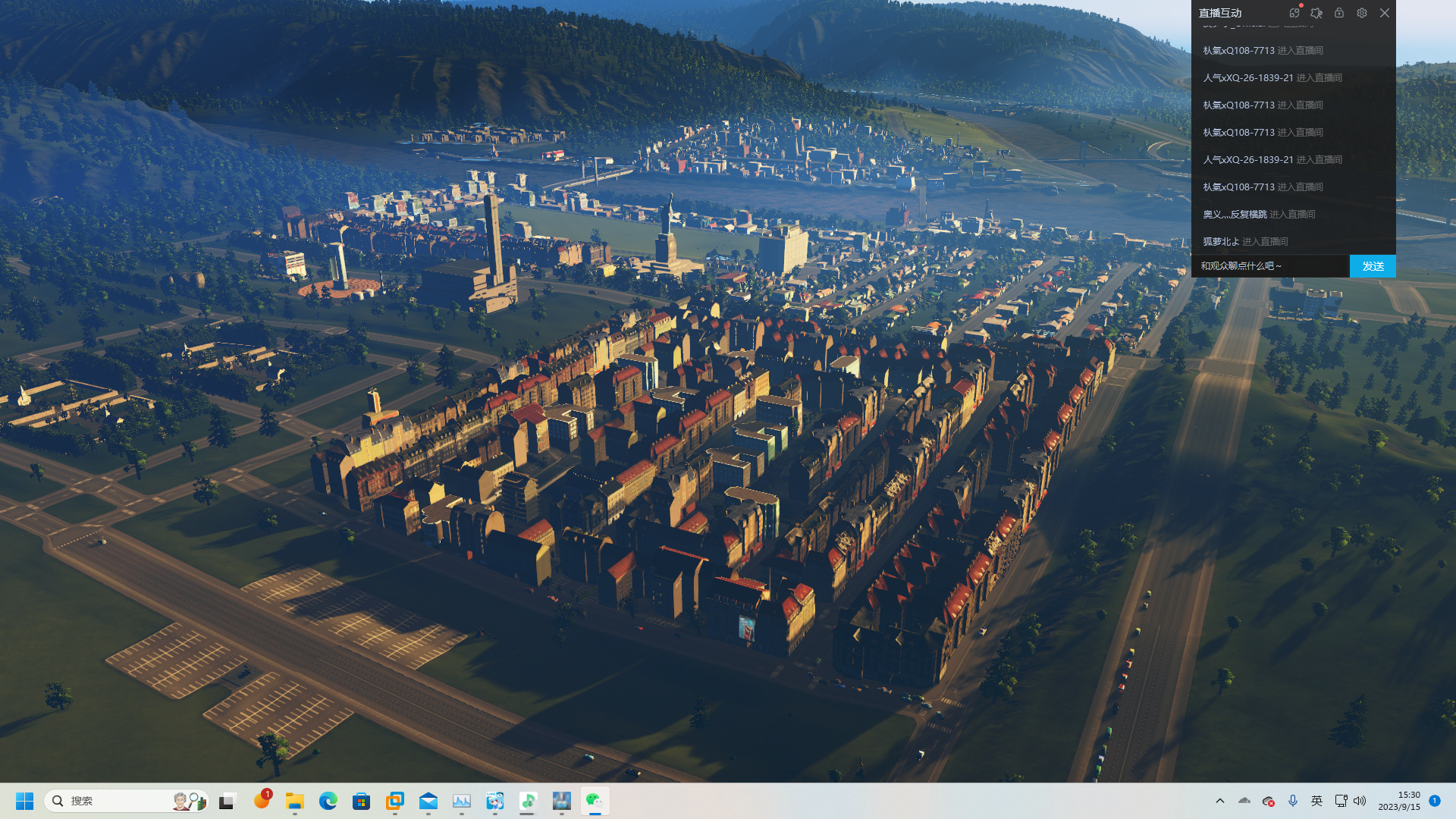Open the WeChat taskbar icon
The width and height of the screenshot is (1456, 819).
[595, 801]
